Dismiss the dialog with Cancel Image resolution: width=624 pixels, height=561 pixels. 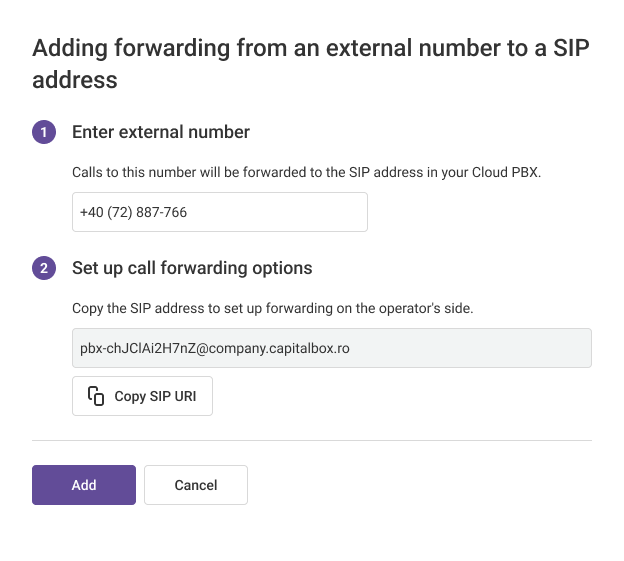pos(196,485)
